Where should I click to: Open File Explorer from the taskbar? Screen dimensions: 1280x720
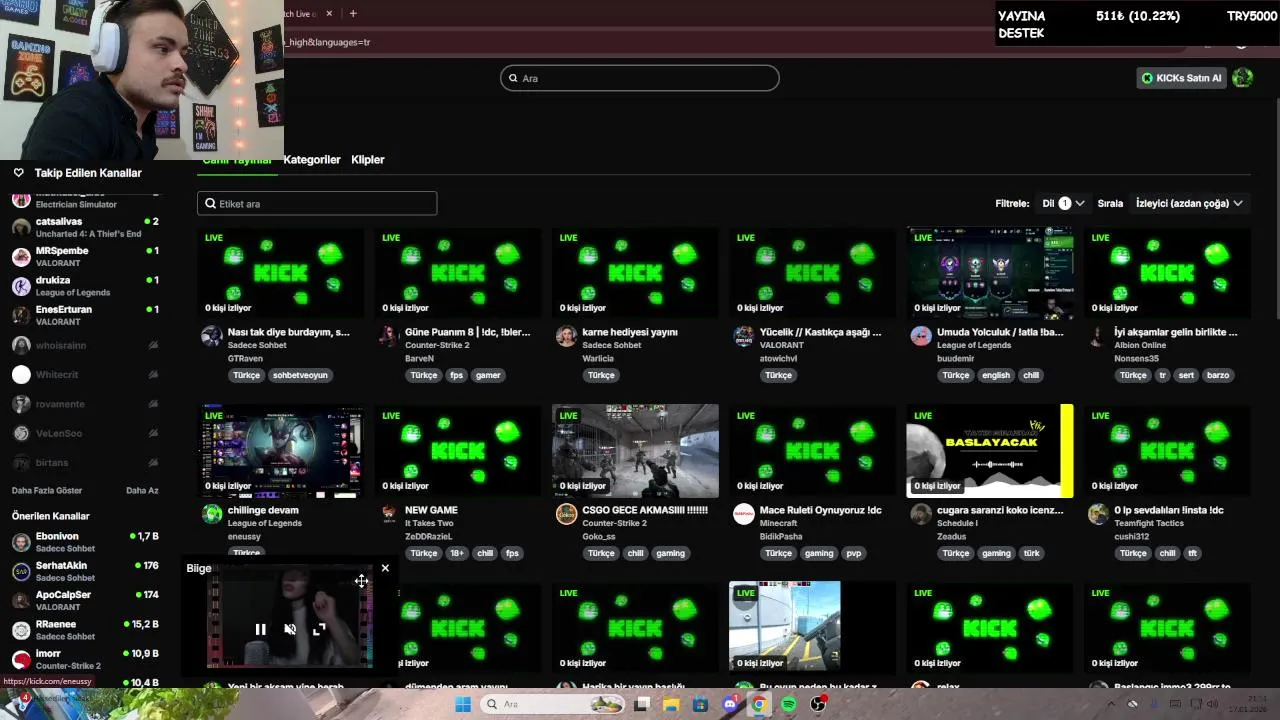(x=671, y=704)
